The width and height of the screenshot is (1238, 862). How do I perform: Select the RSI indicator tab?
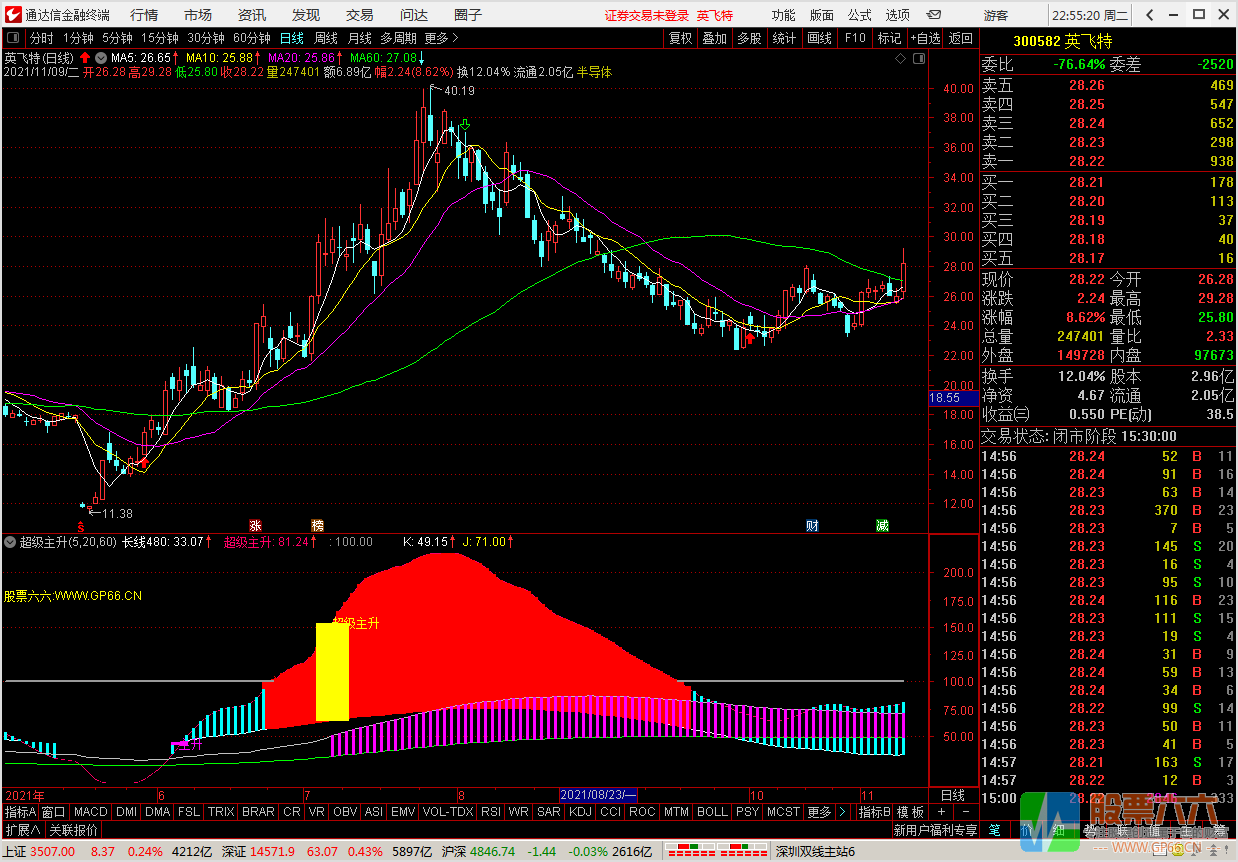coord(491,812)
